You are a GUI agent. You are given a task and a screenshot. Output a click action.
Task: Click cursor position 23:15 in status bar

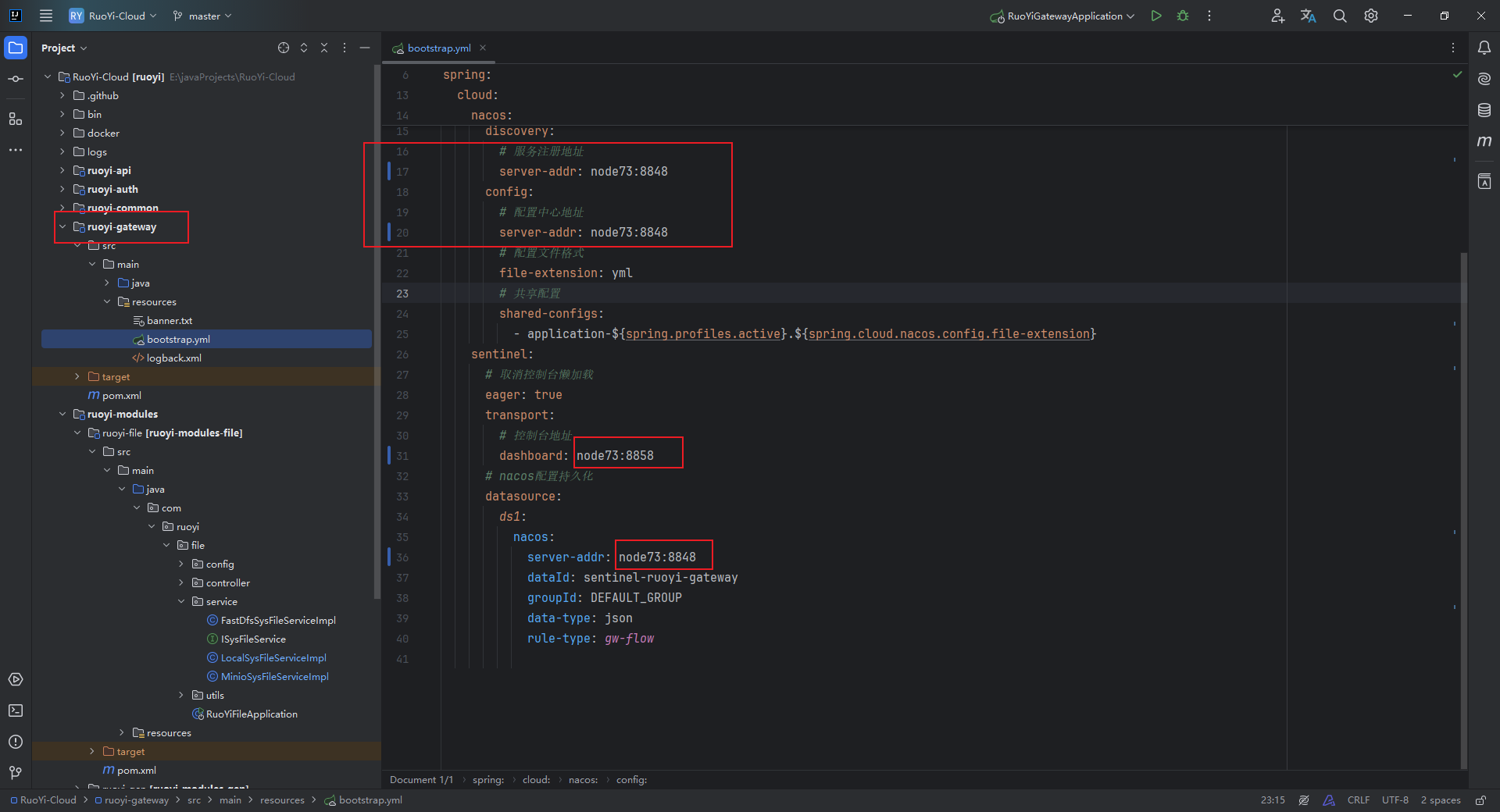point(1273,800)
